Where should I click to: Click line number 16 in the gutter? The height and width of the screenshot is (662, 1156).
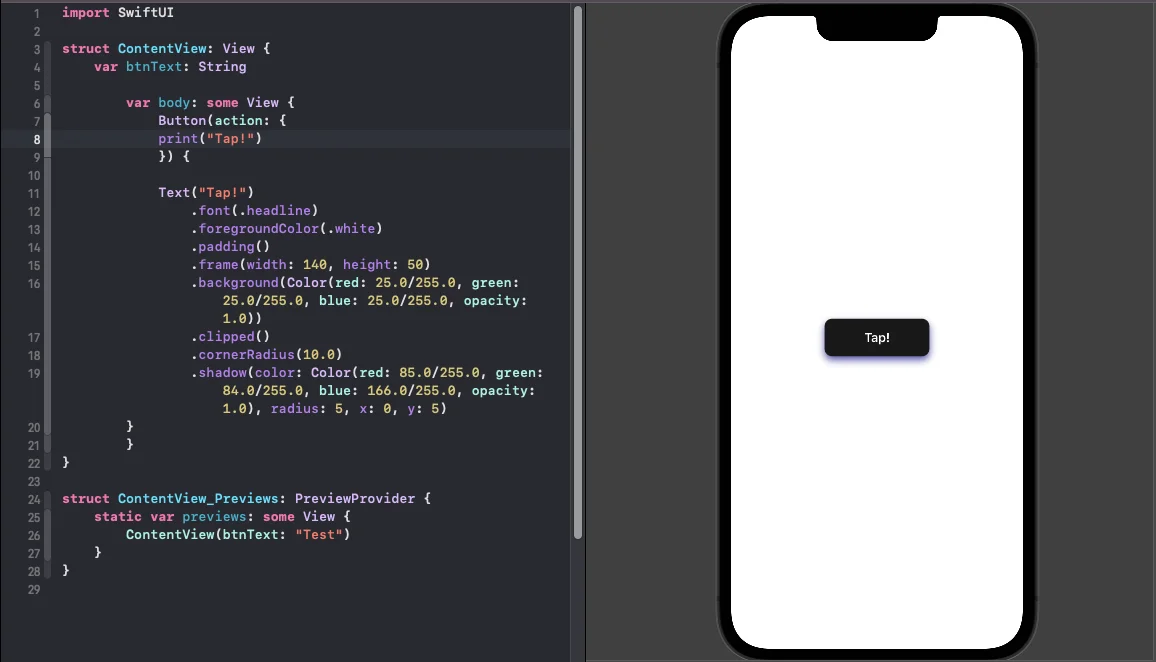pyautogui.click(x=34, y=284)
